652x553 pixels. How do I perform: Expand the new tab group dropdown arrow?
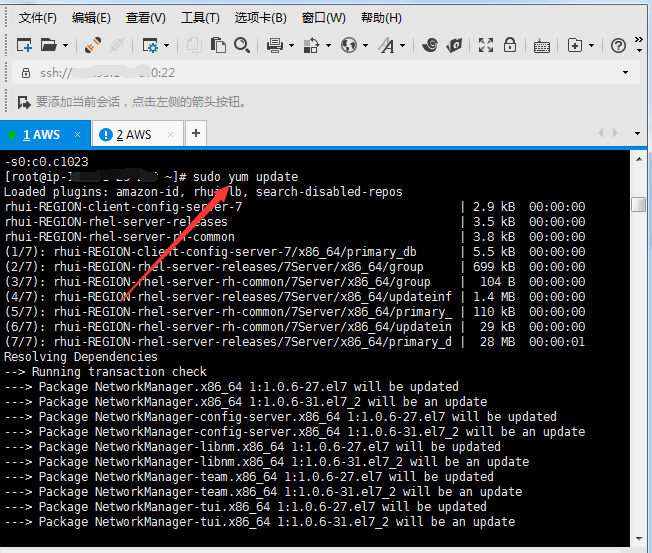(x=591, y=45)
